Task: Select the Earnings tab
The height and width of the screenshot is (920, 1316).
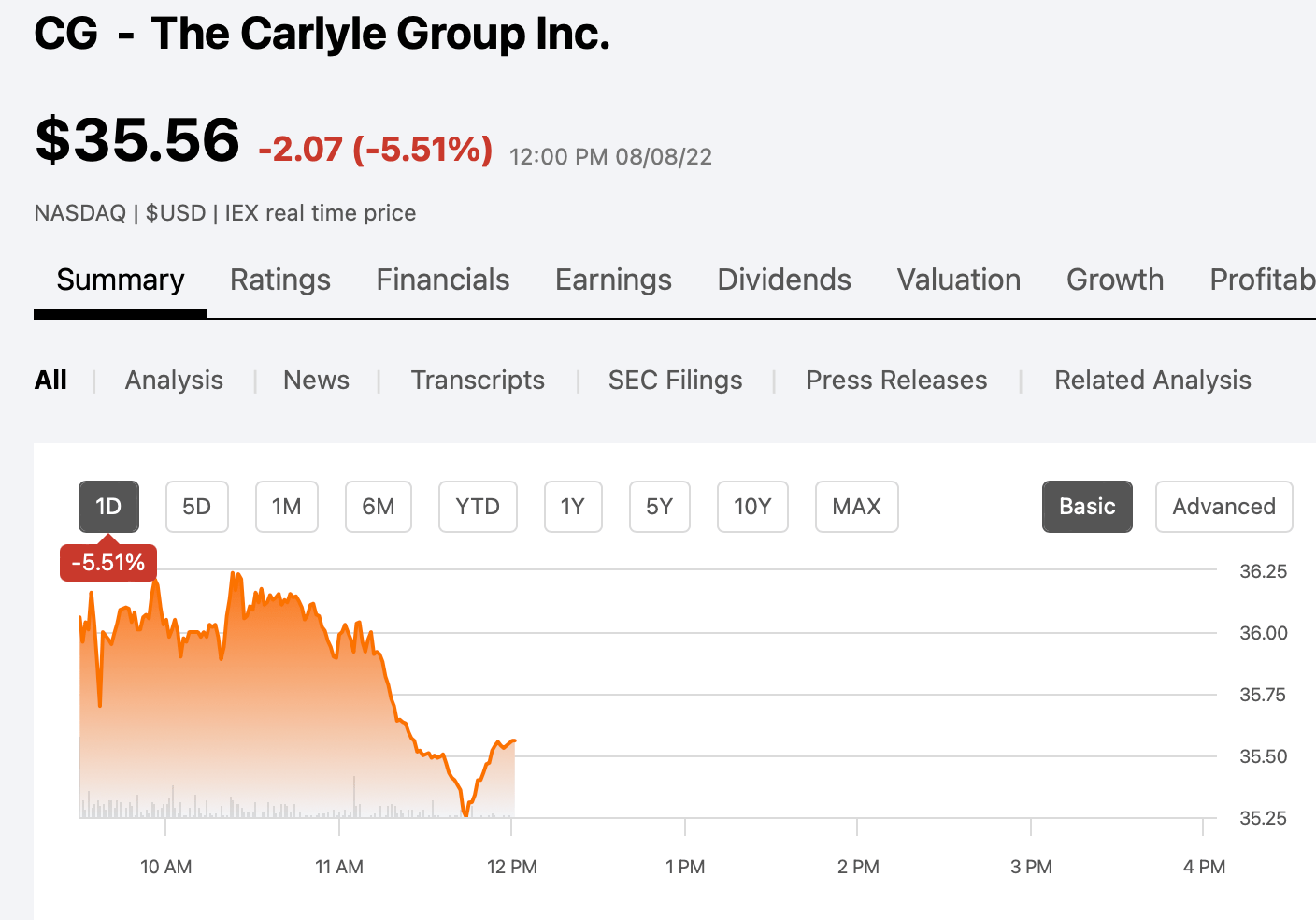Action: pos(612,280)
